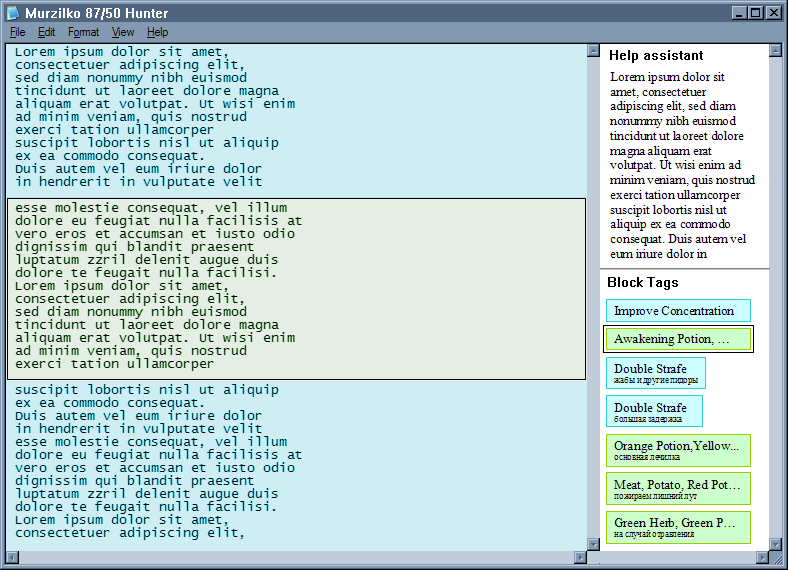Open the Help menu
This screenshot has height=570, width=788.
pos(157,32)
